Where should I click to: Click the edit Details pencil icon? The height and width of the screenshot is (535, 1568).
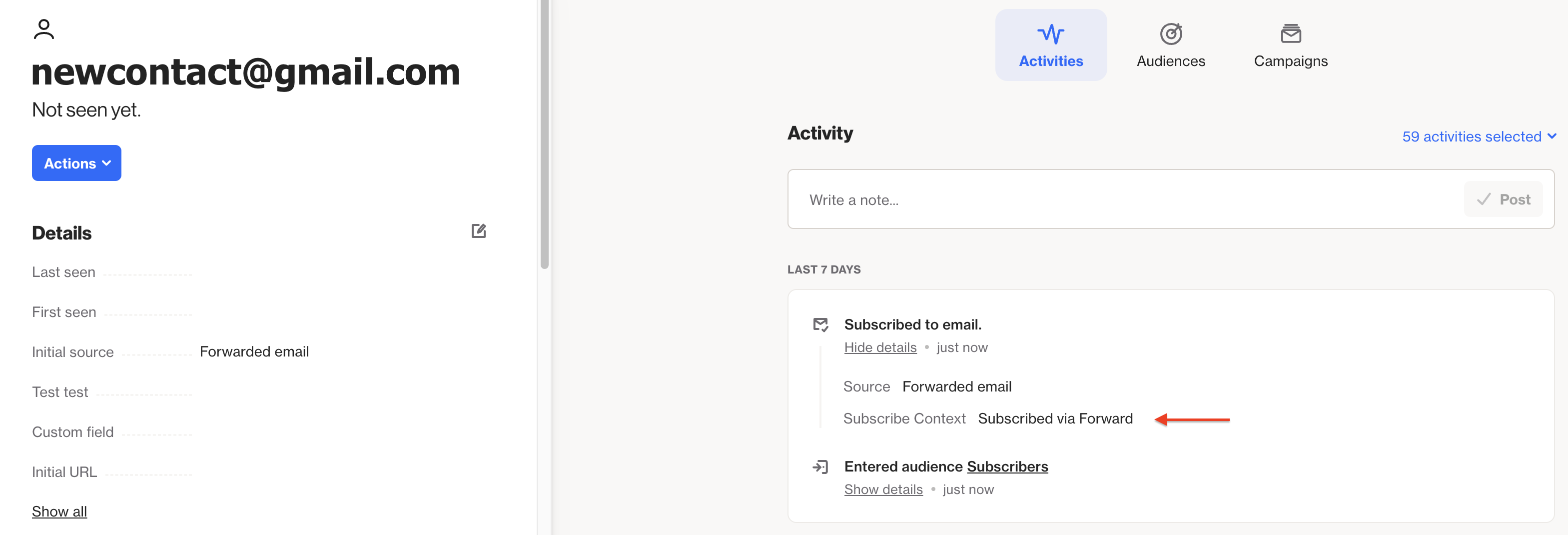[478, 231]
